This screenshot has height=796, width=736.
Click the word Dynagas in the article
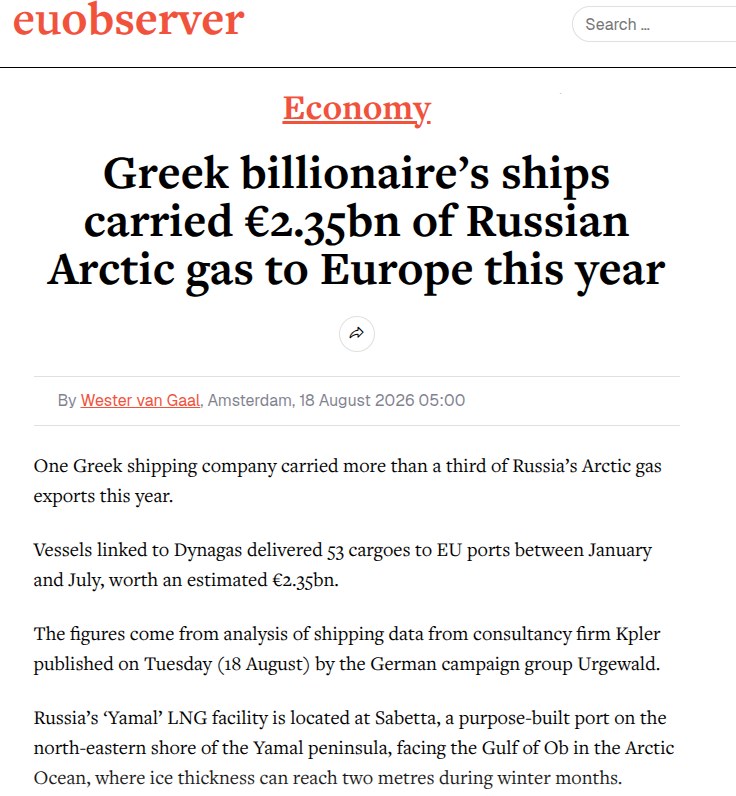pyautogui.click(x=208, y=551)
